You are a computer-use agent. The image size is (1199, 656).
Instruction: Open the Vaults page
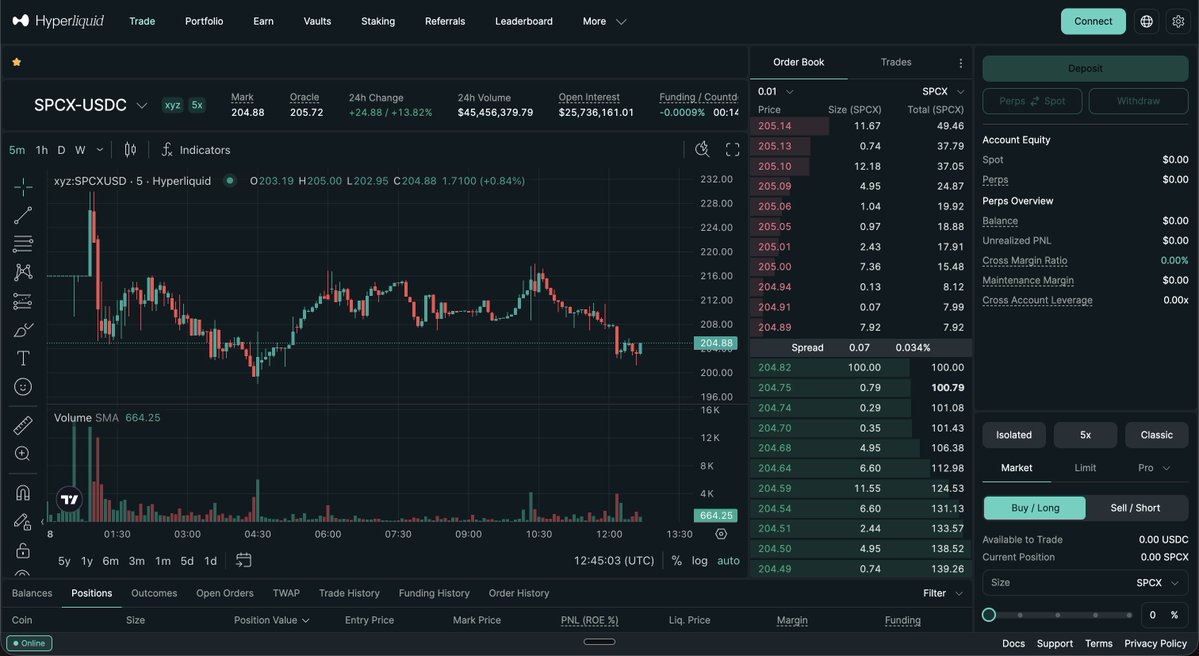(317, 21)
